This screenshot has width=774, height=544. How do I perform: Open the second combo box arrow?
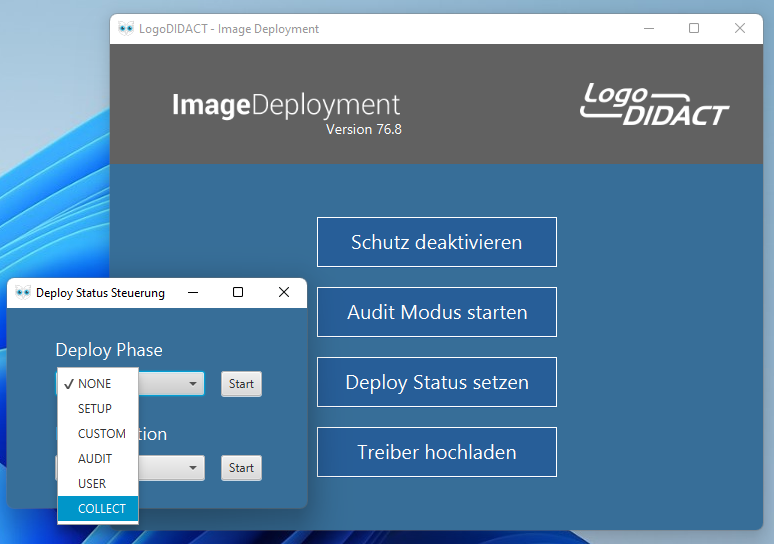[193, 467]
